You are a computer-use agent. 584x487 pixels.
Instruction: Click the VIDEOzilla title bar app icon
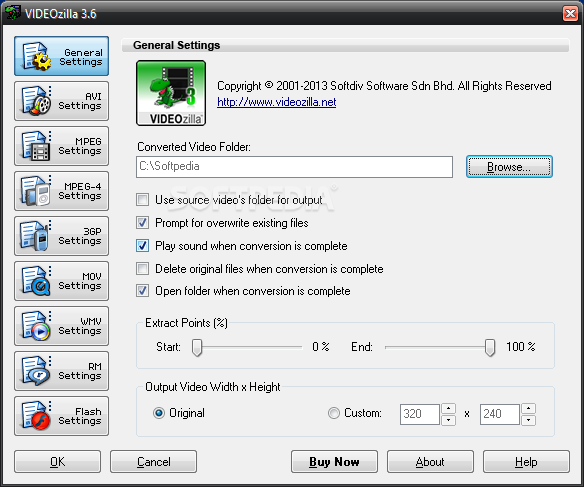(x=13, y=13)
